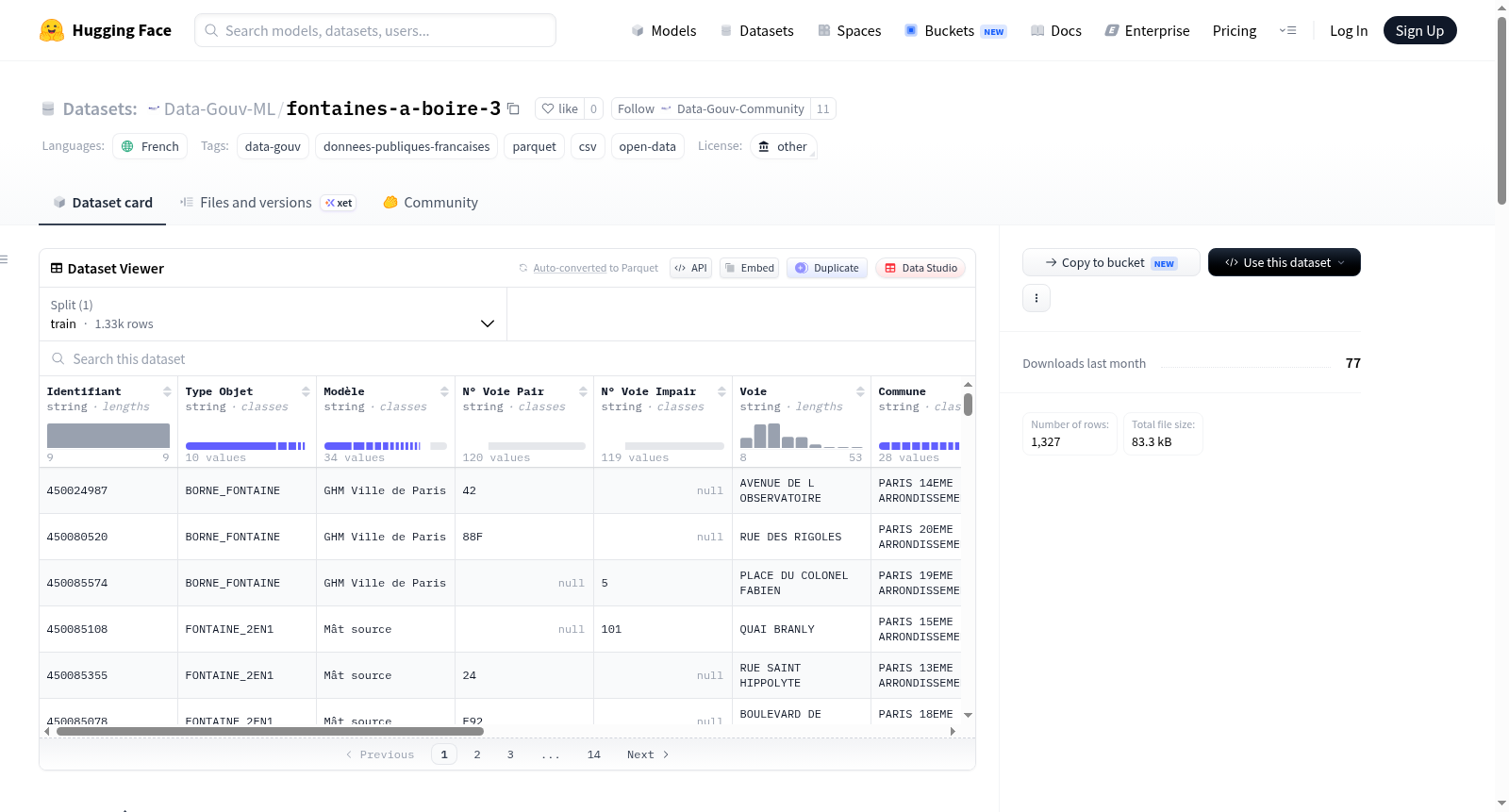
Task: Sort the Type Objet column
Action: (x=306, y=391)
